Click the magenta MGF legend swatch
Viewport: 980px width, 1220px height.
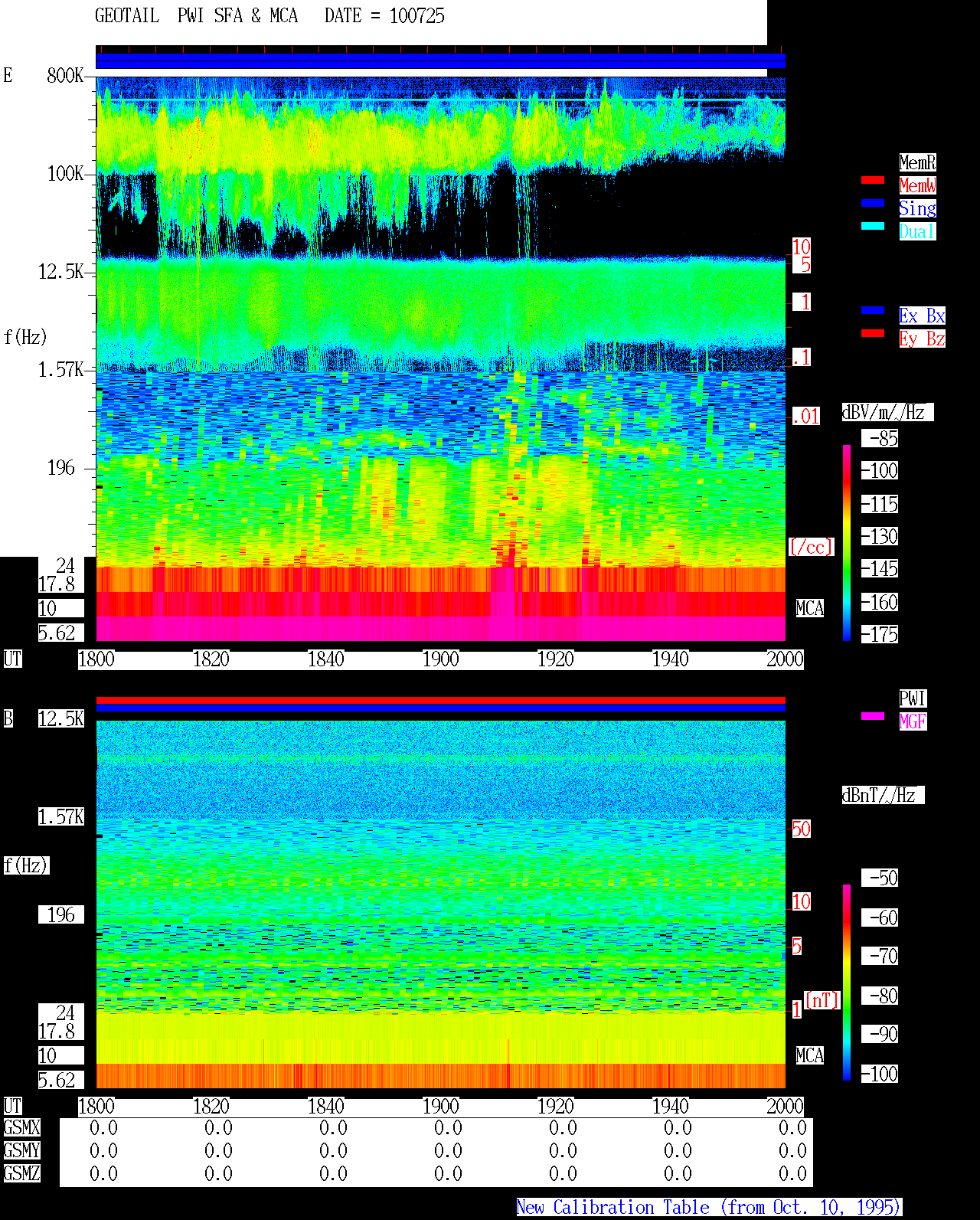(873, 716)
